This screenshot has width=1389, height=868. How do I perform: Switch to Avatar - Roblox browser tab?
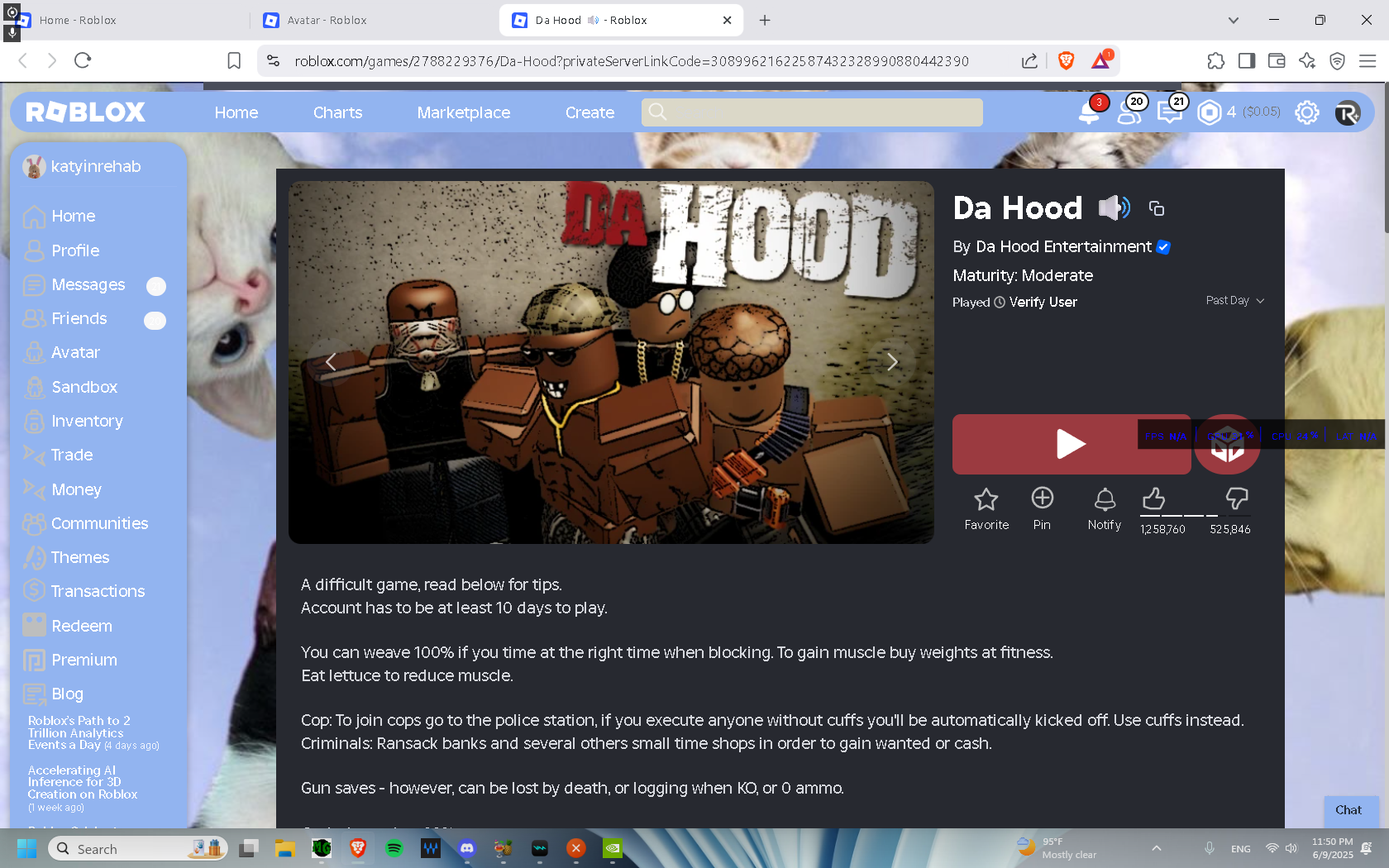[374, 20]
